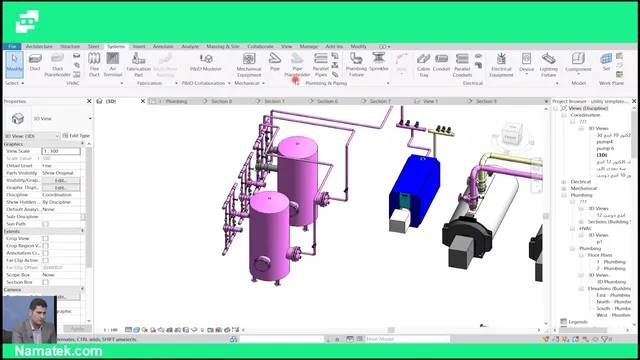The height and width of the screenshot is (360, 640).
Task: Enable the Sun Path checkbox
Action: (46, 224)
